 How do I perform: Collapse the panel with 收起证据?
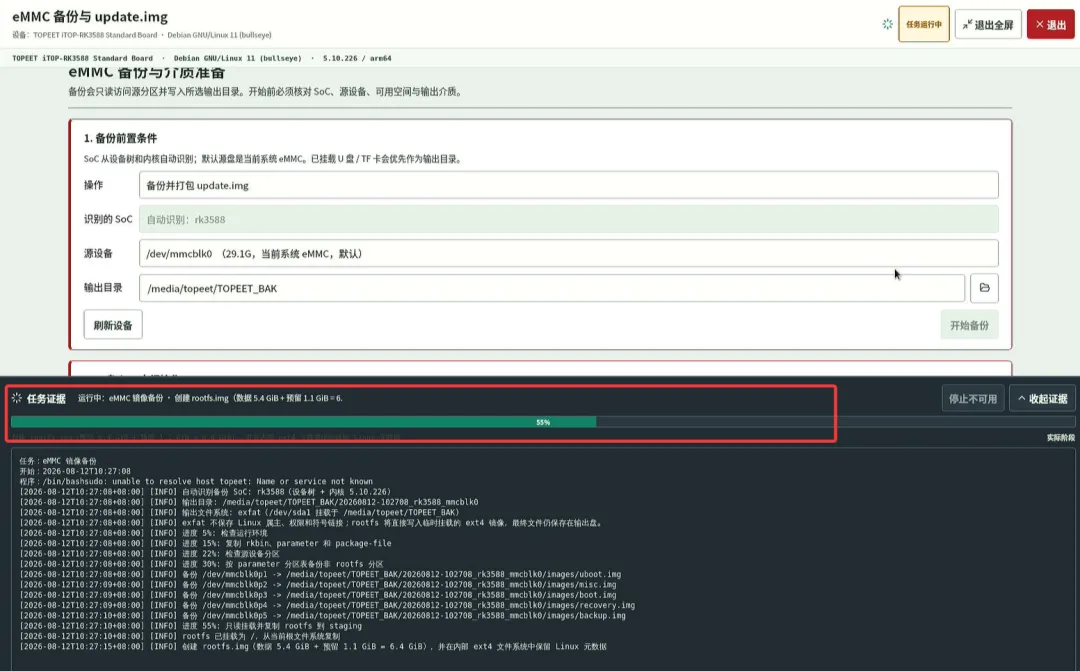point(1042,399)
